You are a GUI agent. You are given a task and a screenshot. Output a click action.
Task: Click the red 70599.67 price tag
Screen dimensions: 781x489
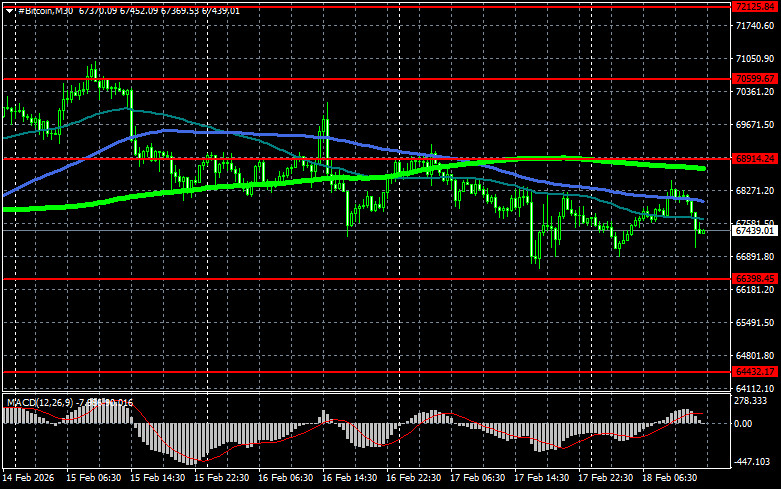[755, 78]
